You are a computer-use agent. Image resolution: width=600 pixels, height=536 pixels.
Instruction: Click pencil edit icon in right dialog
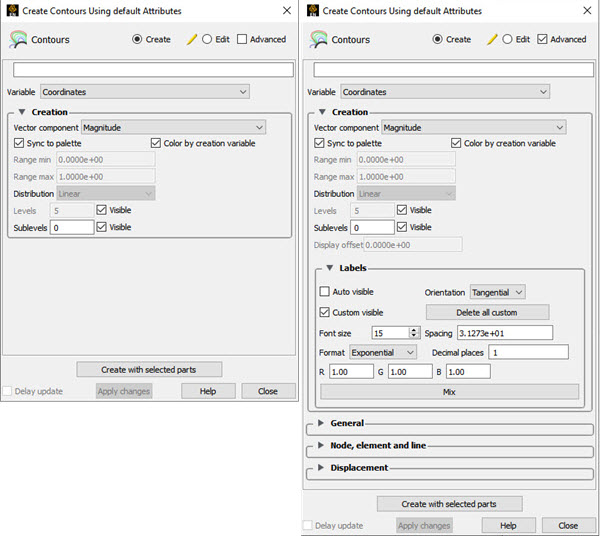click(x=492, y=39)
